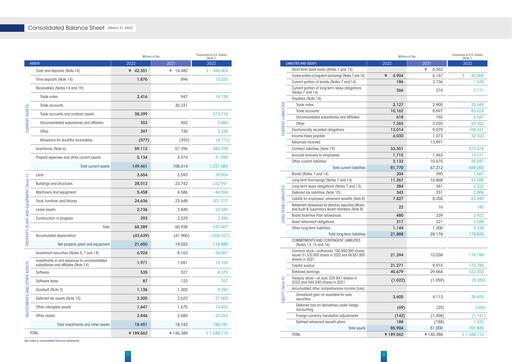Image resolution: width=512 pixels, height=362 pixels.
Task: Click 'Long-term borrowings (Notes 7 and 14)' label
Action: pyautogui.click(x=321, y=180)
